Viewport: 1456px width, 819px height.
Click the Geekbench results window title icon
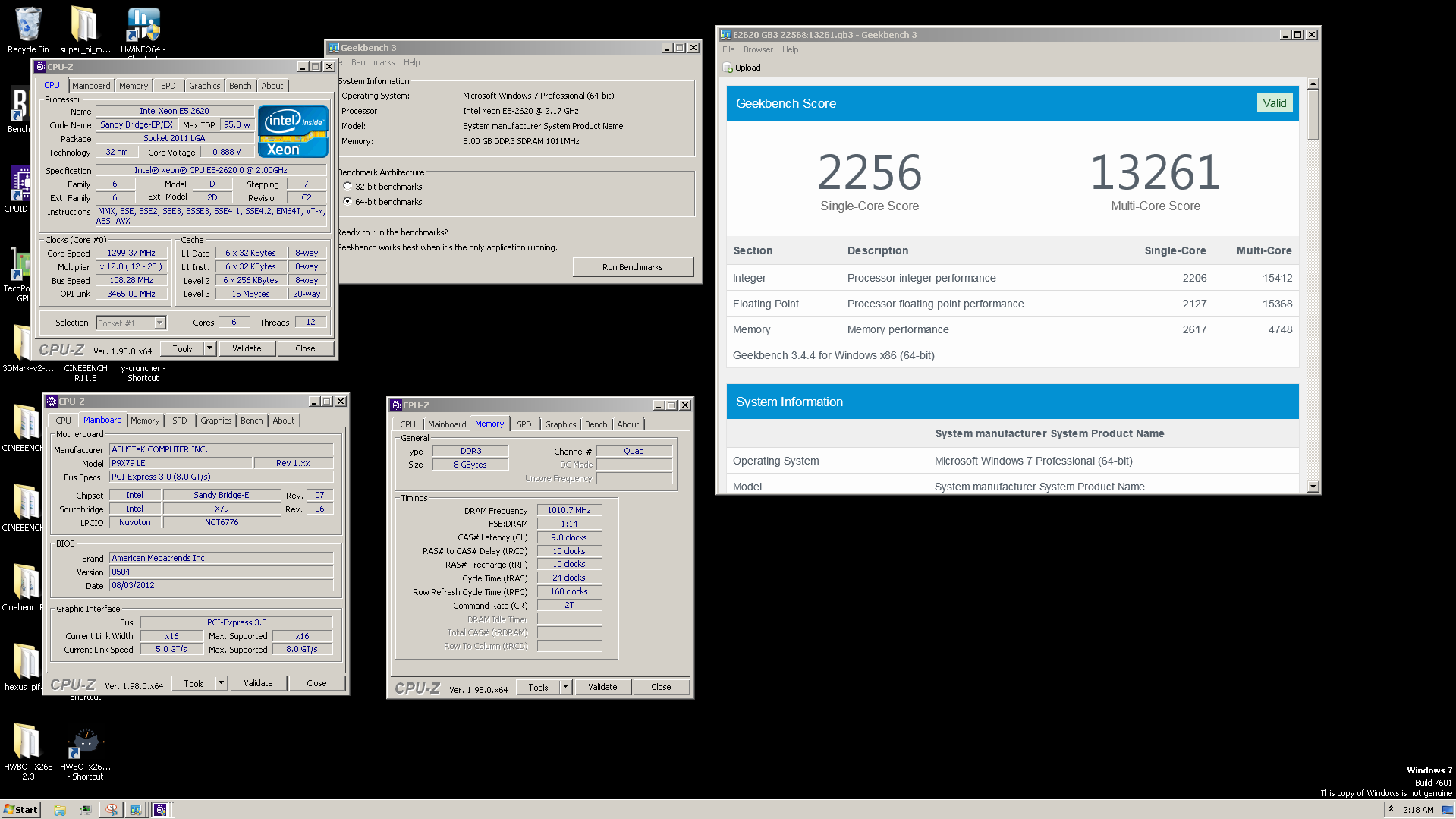(725, 35)
